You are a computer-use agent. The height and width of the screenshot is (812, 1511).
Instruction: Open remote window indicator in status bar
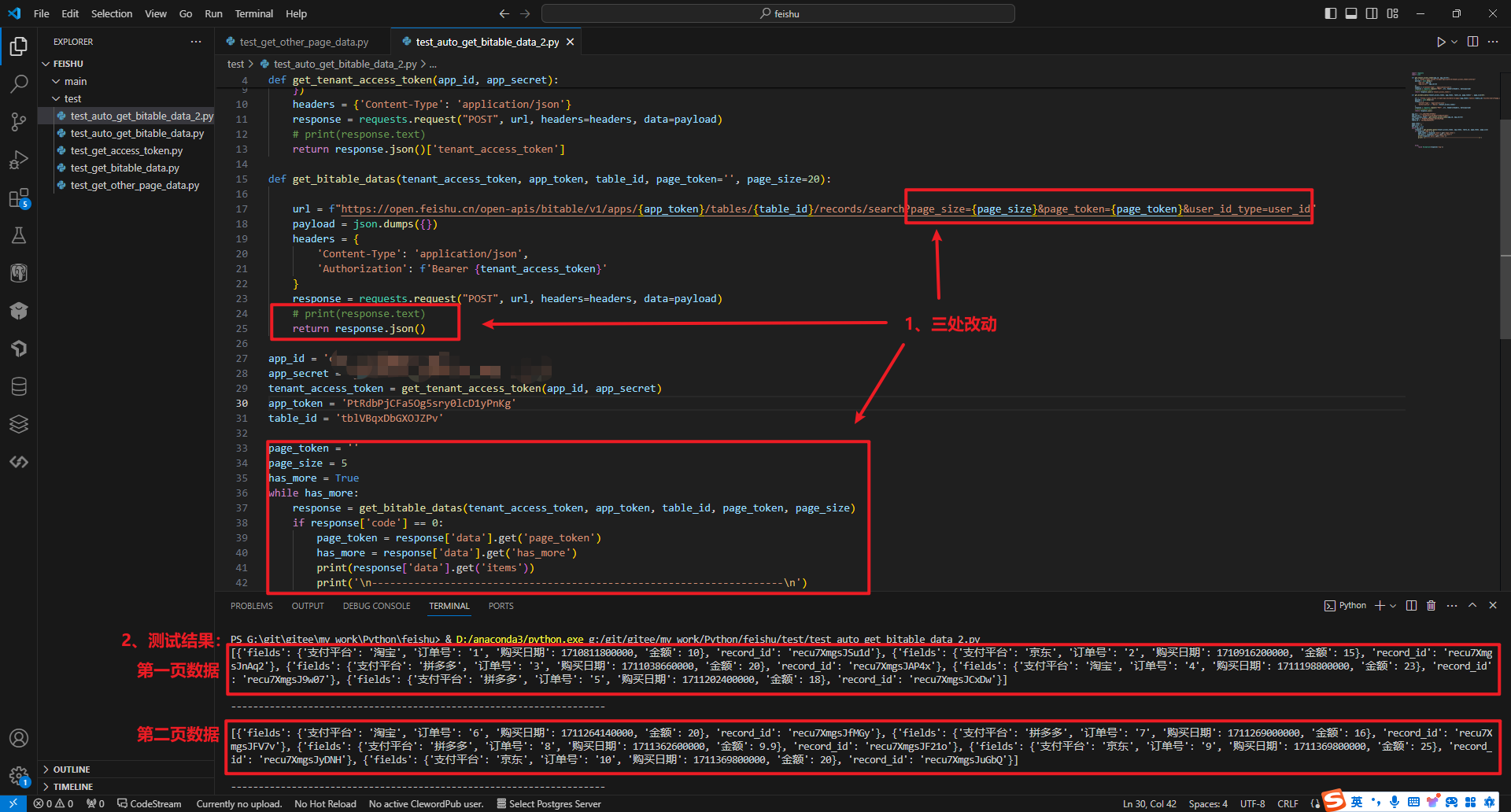point(13,803)
